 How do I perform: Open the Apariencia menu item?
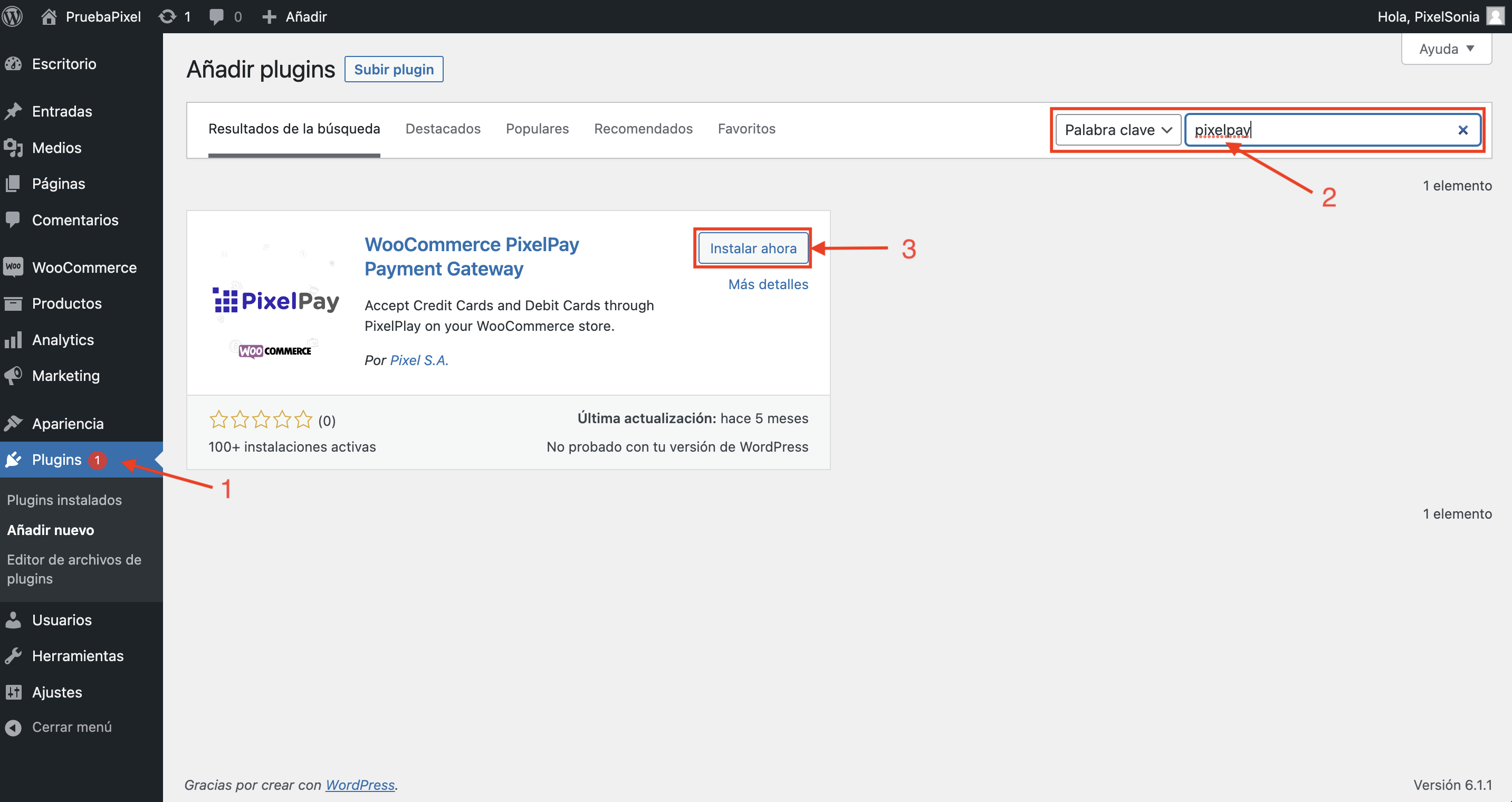[68, 423]
